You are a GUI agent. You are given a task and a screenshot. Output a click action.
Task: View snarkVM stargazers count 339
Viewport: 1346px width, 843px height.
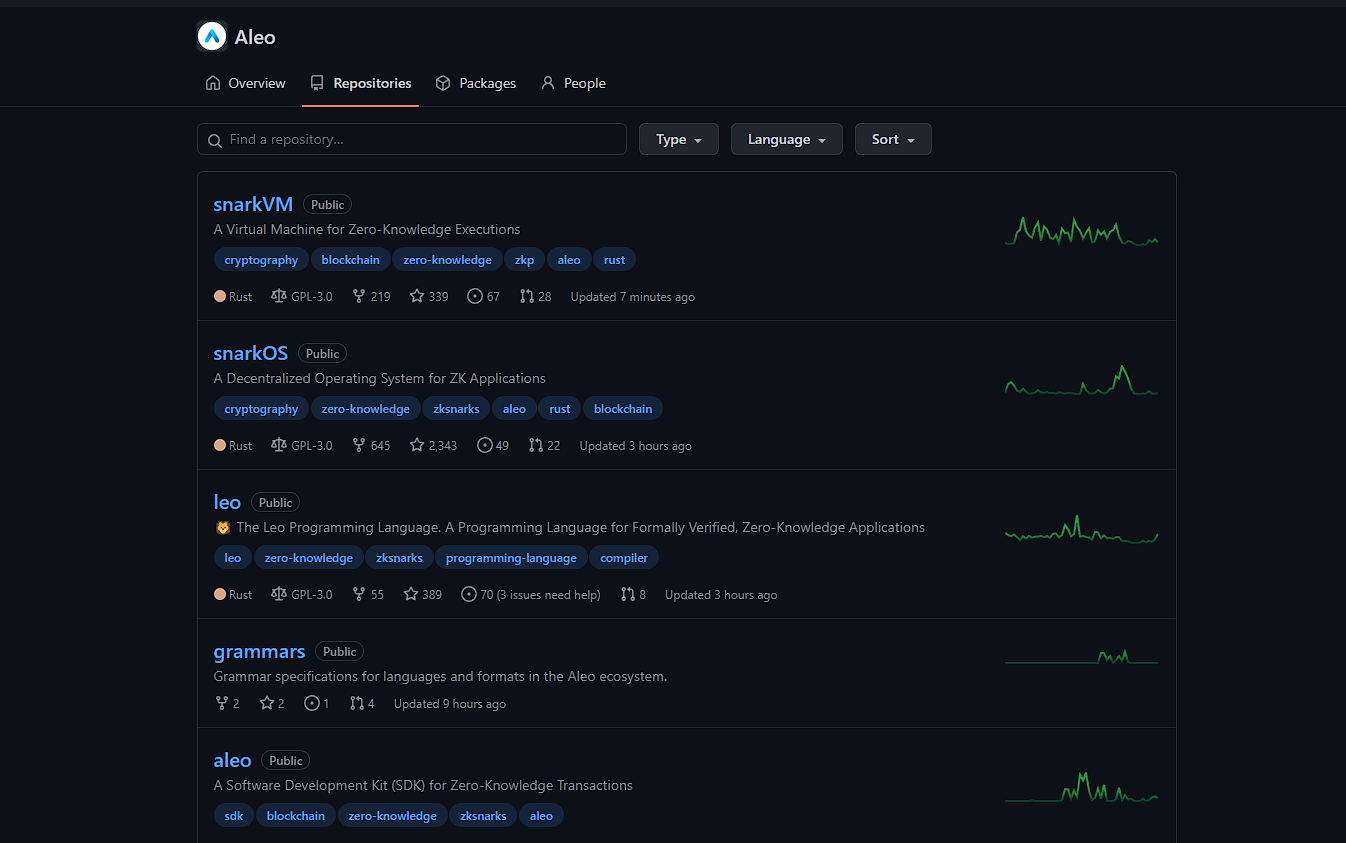coord(429,297)
